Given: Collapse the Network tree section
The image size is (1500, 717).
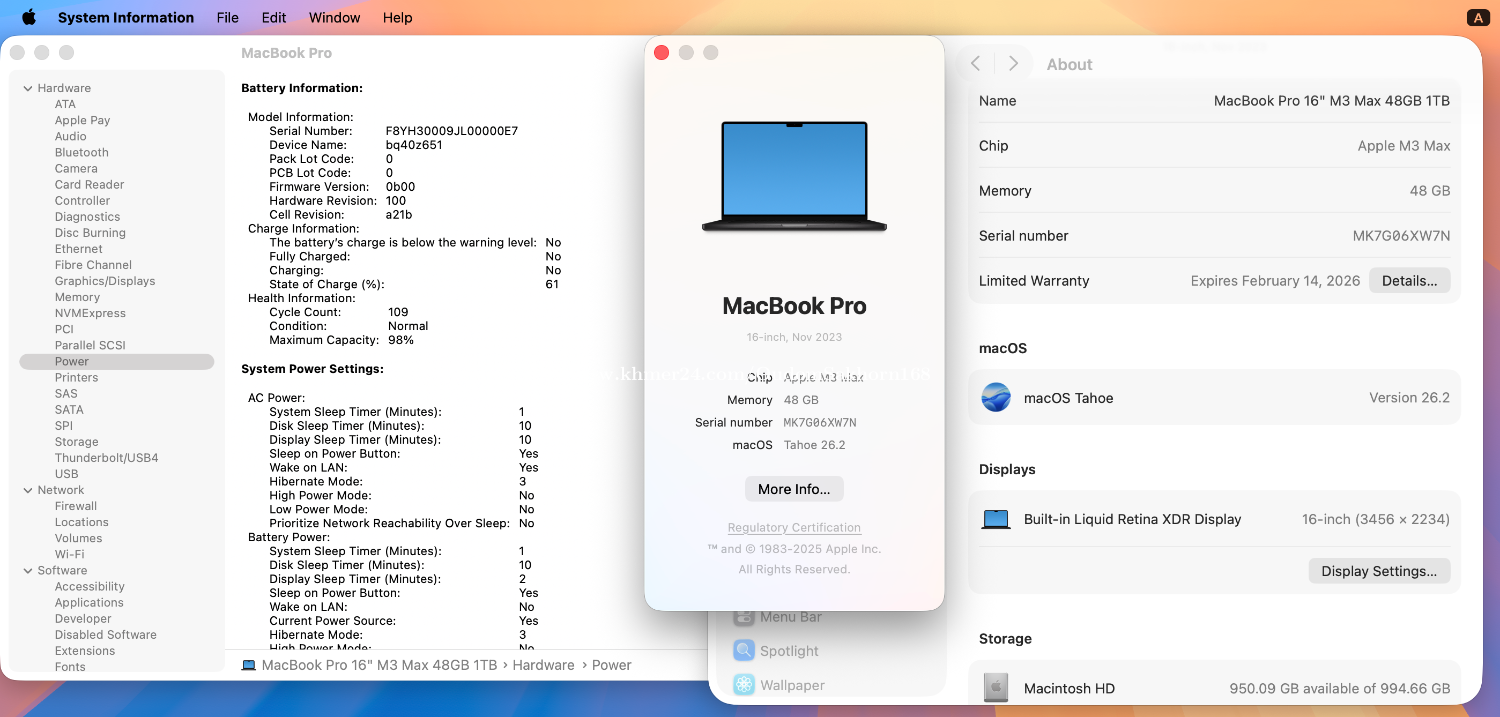Looking at the screenshot, I should 28,490.
